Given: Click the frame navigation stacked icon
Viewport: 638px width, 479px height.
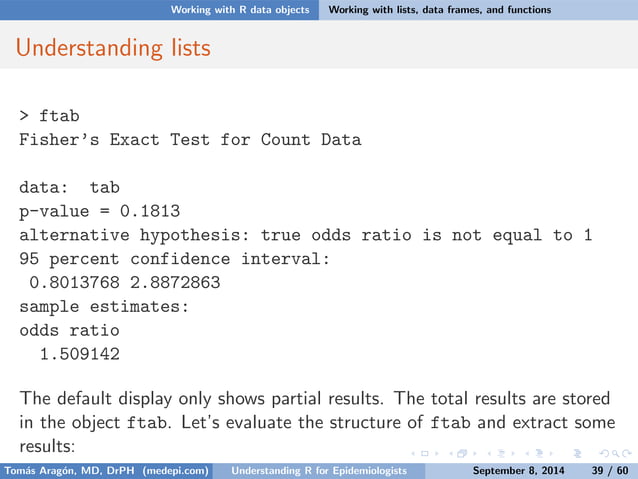Looking at the screenshot, I should click(462, 453).
